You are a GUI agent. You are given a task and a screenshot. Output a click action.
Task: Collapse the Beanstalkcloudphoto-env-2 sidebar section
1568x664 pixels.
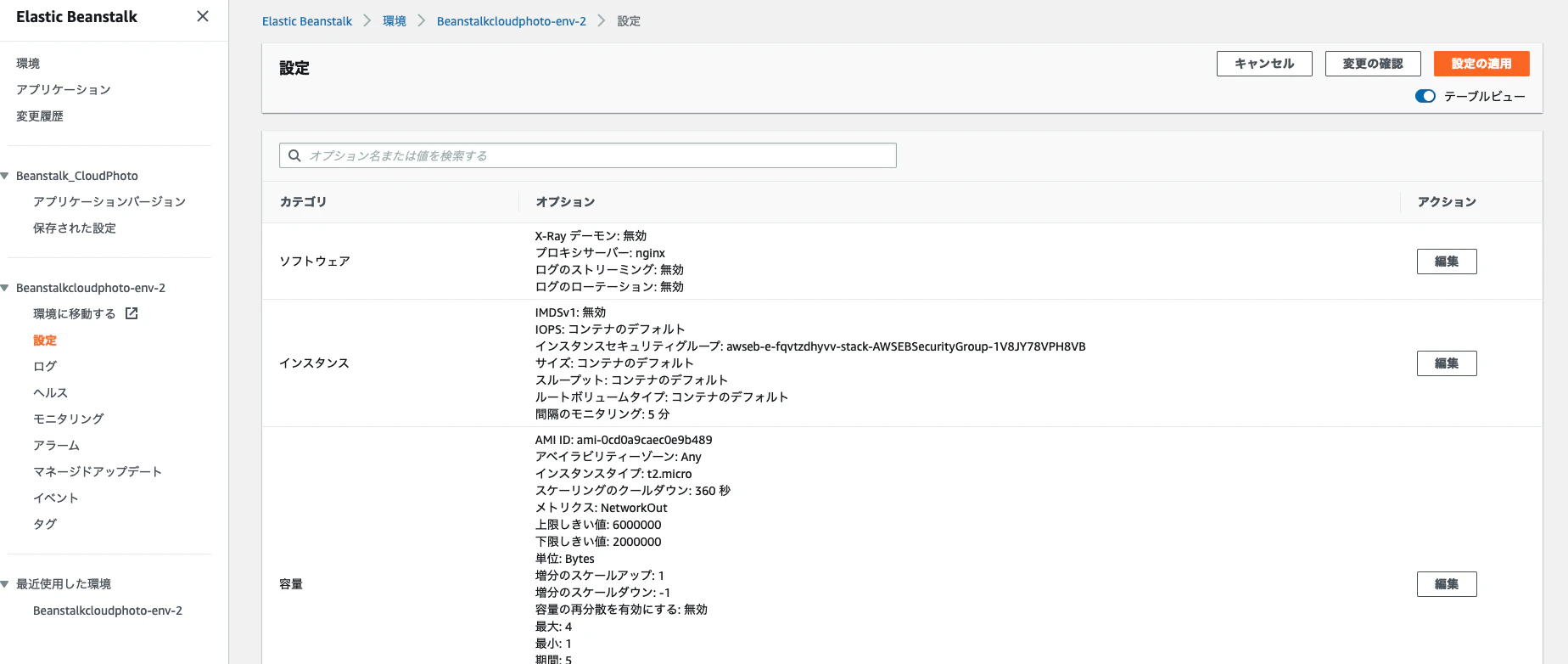[x=5, y=288]
